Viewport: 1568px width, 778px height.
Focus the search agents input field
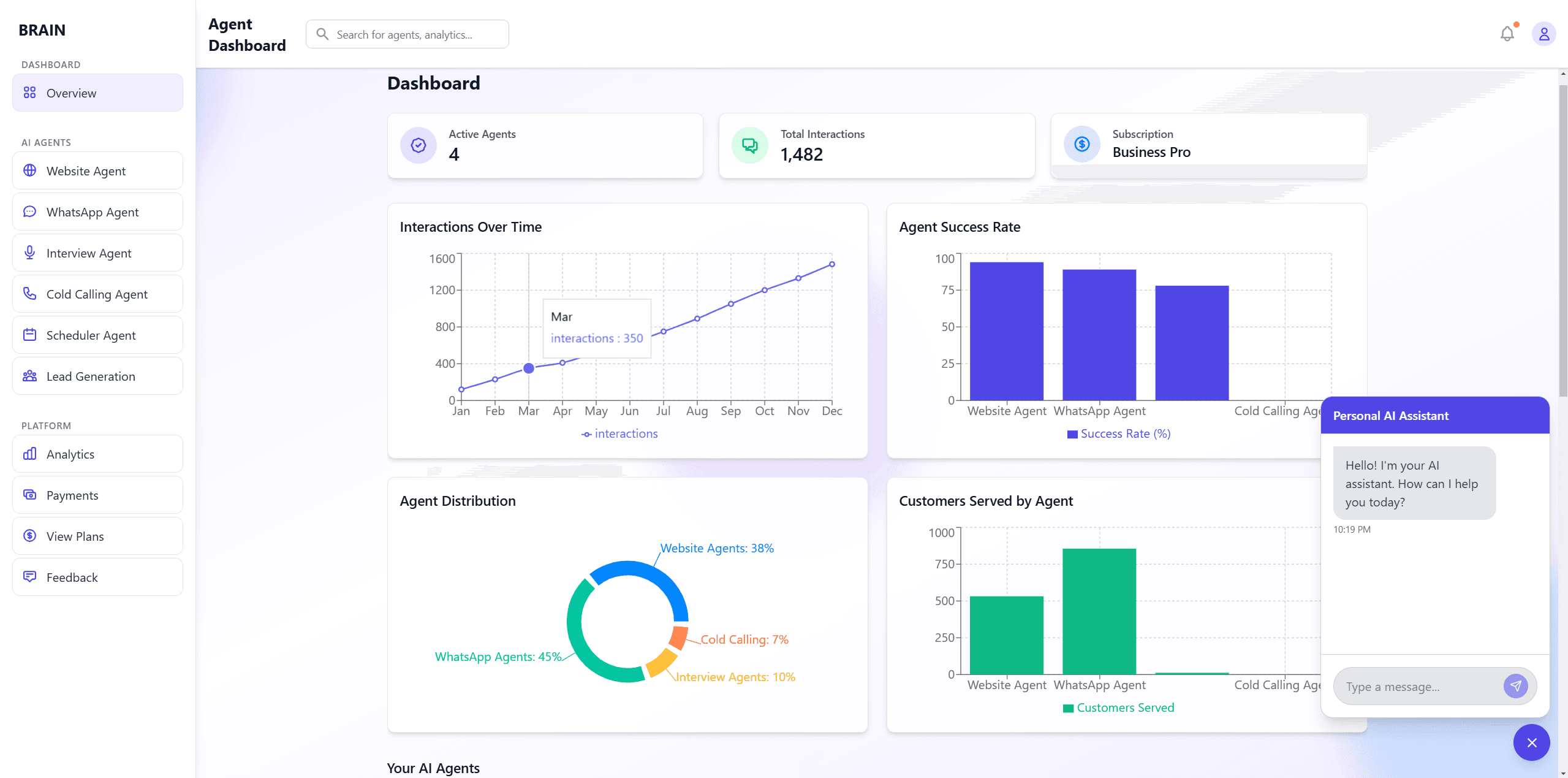click(407, 34)
